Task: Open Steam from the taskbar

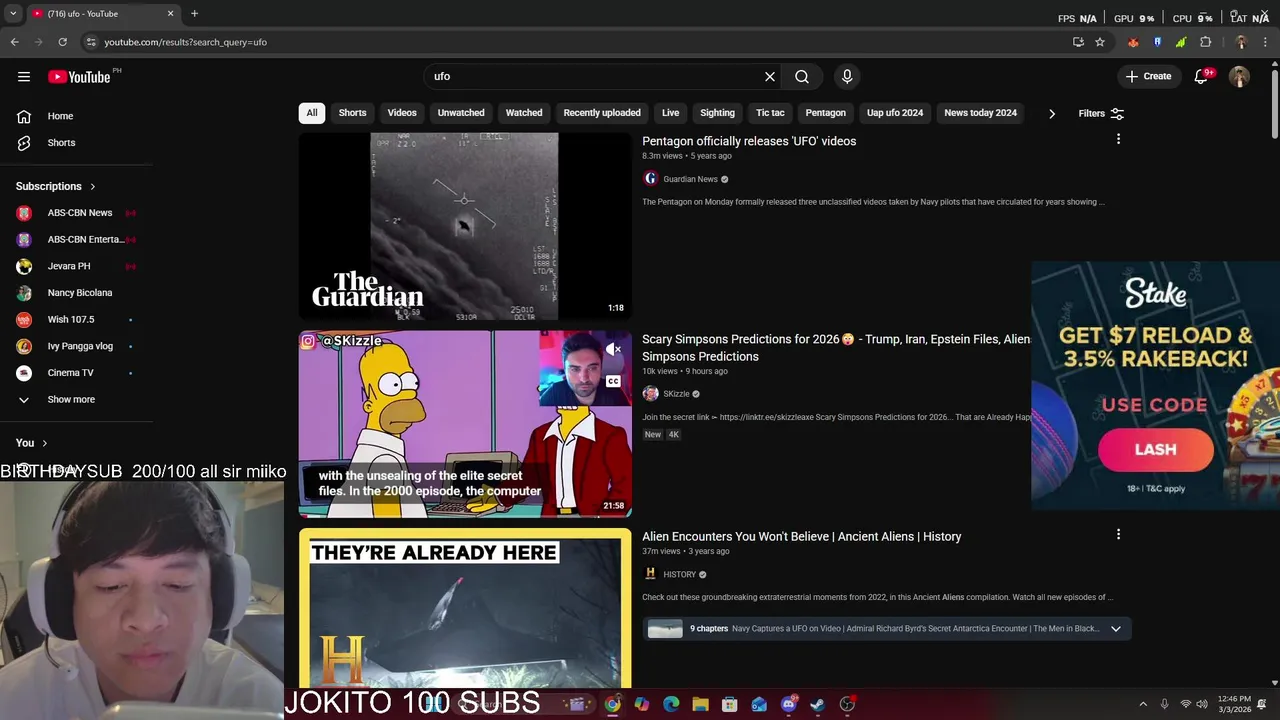Action: 817,704
